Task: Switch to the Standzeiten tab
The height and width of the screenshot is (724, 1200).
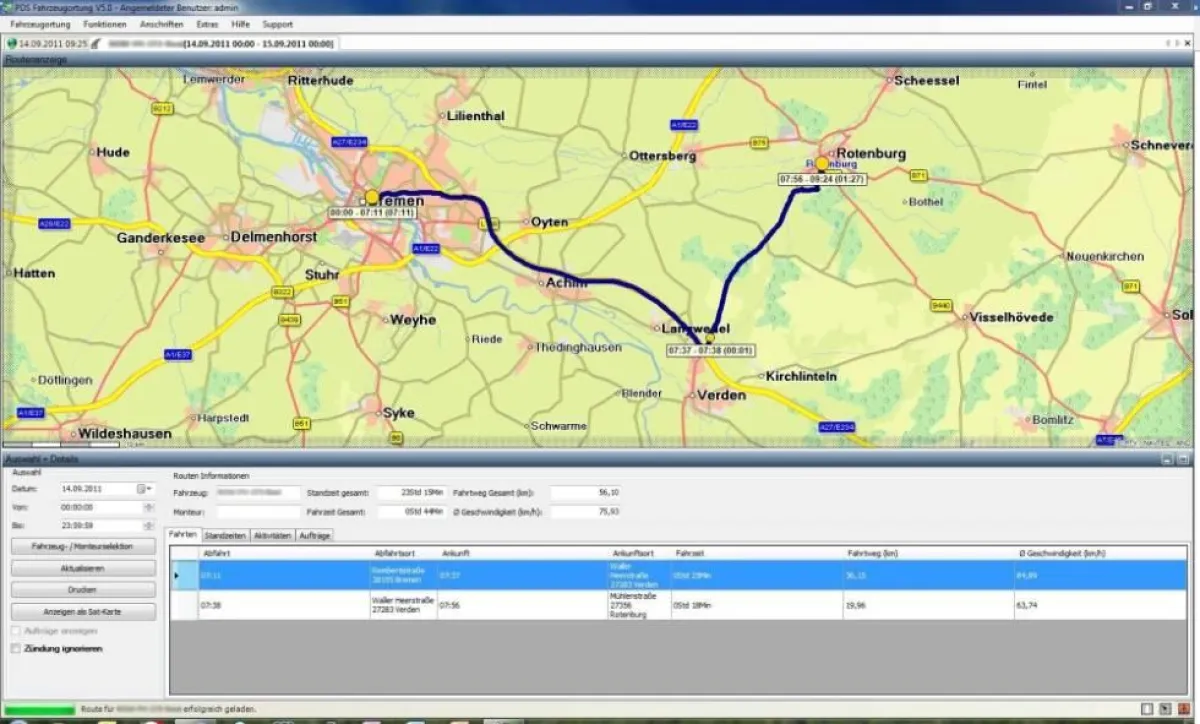Action: (x=225, y=536)
